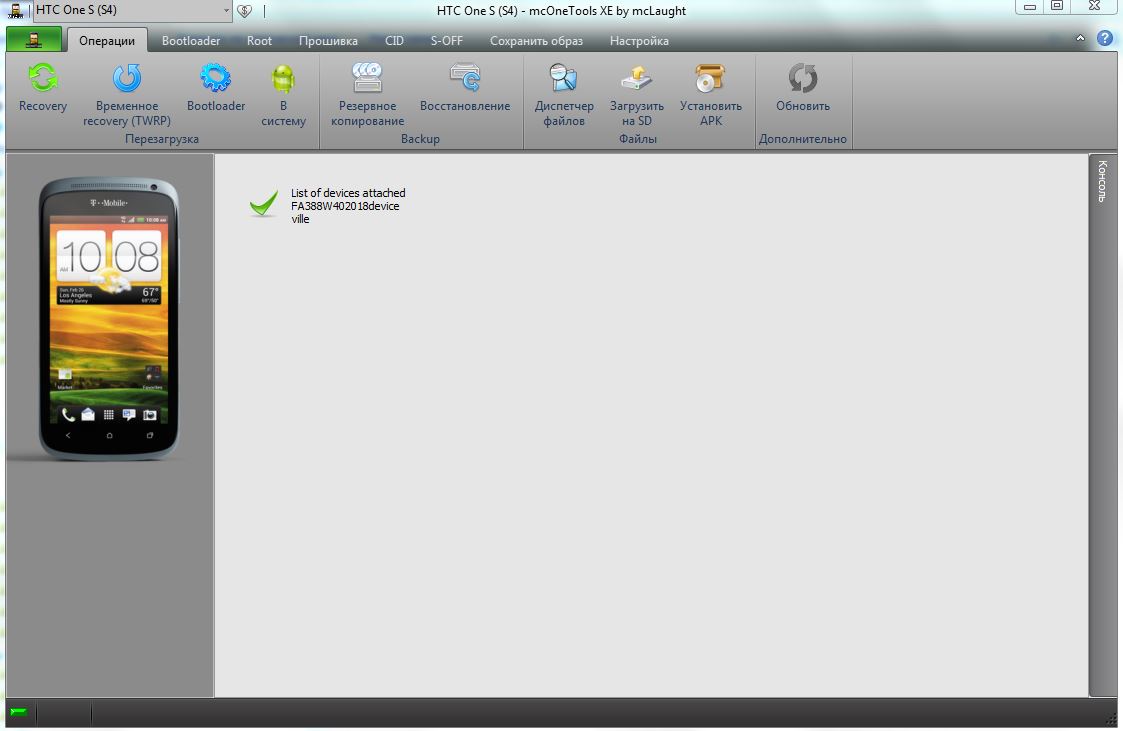Click the 'ville' device codename text
Image resolution: width=1123 pixels, height=731 pixels.
tap(300, 218)
